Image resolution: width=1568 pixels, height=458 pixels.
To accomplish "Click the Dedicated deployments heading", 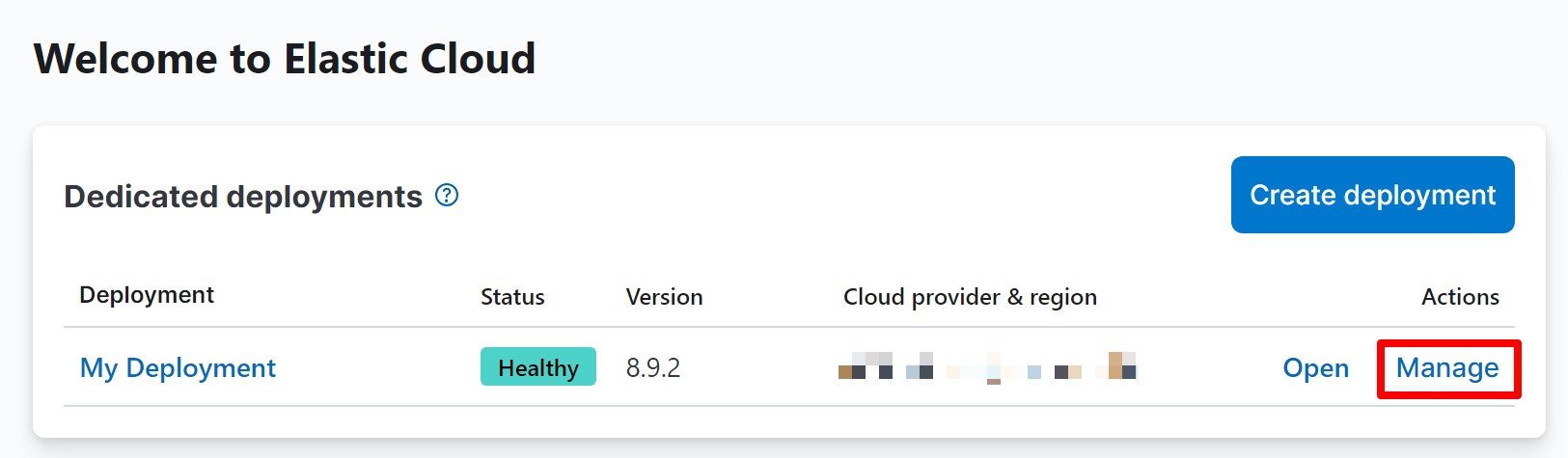I will coord(243,197).
